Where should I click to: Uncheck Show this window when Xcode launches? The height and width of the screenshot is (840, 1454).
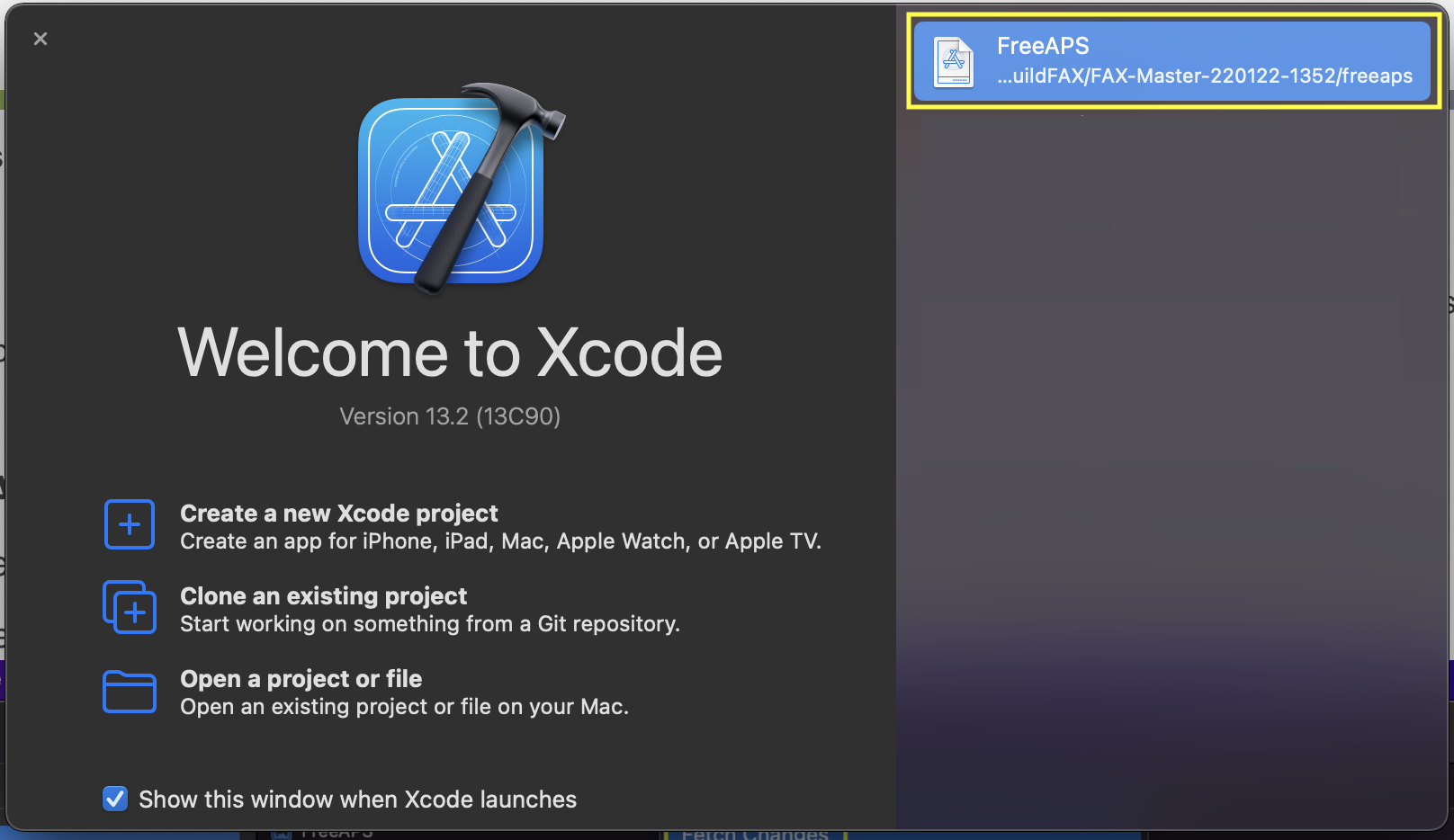[115, 799]
